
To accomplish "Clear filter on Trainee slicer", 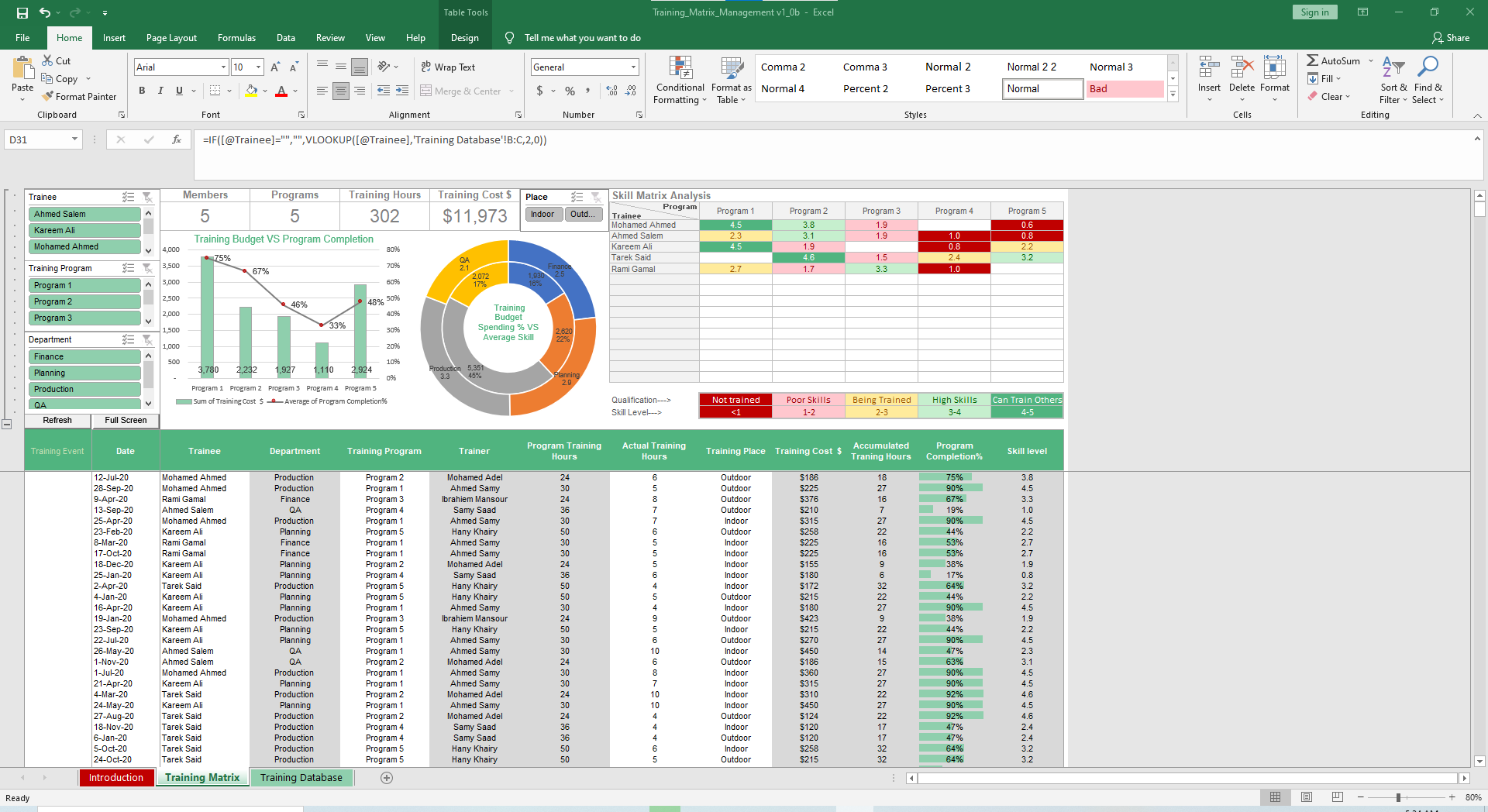I will [x=147, y=197].
